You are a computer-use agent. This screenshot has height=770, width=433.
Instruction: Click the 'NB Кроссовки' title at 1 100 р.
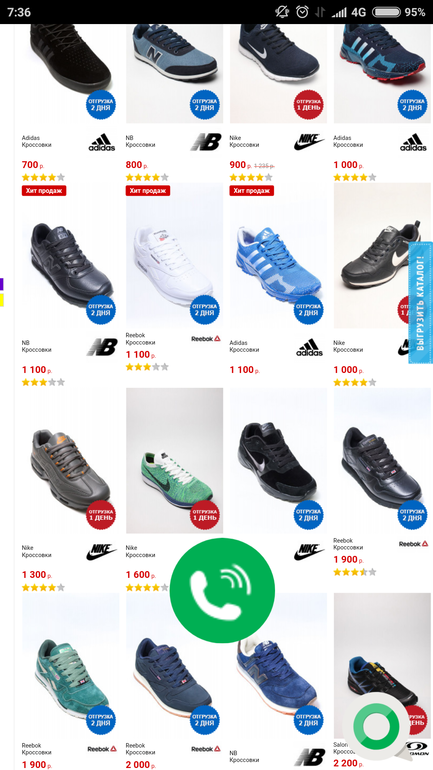point(36,346)
